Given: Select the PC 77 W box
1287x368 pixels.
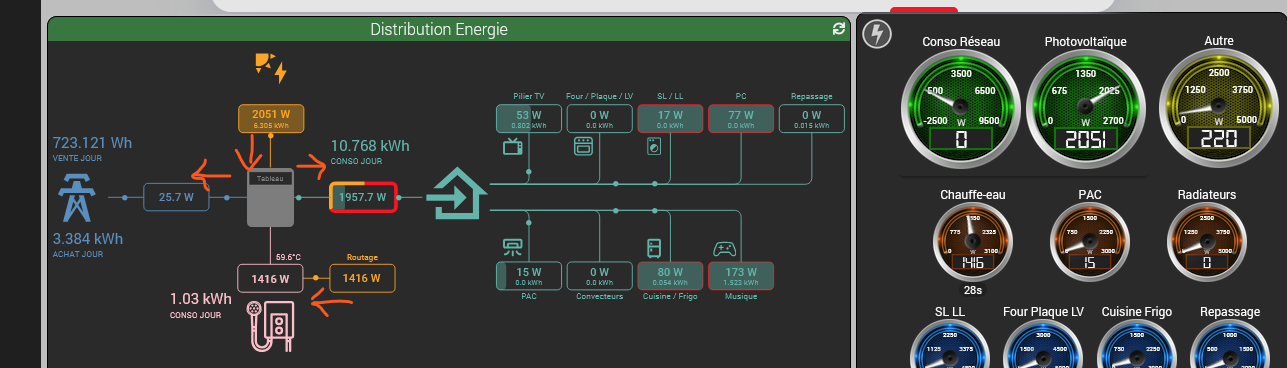Looking at the screenshot, I should click(741, 119).
